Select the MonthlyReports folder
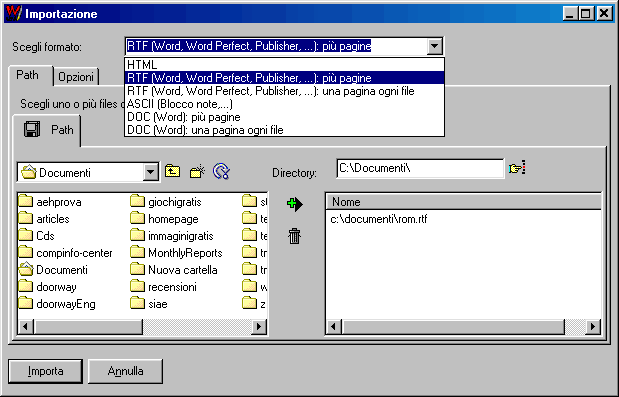 pyautogui.click(x=176, y=253)
